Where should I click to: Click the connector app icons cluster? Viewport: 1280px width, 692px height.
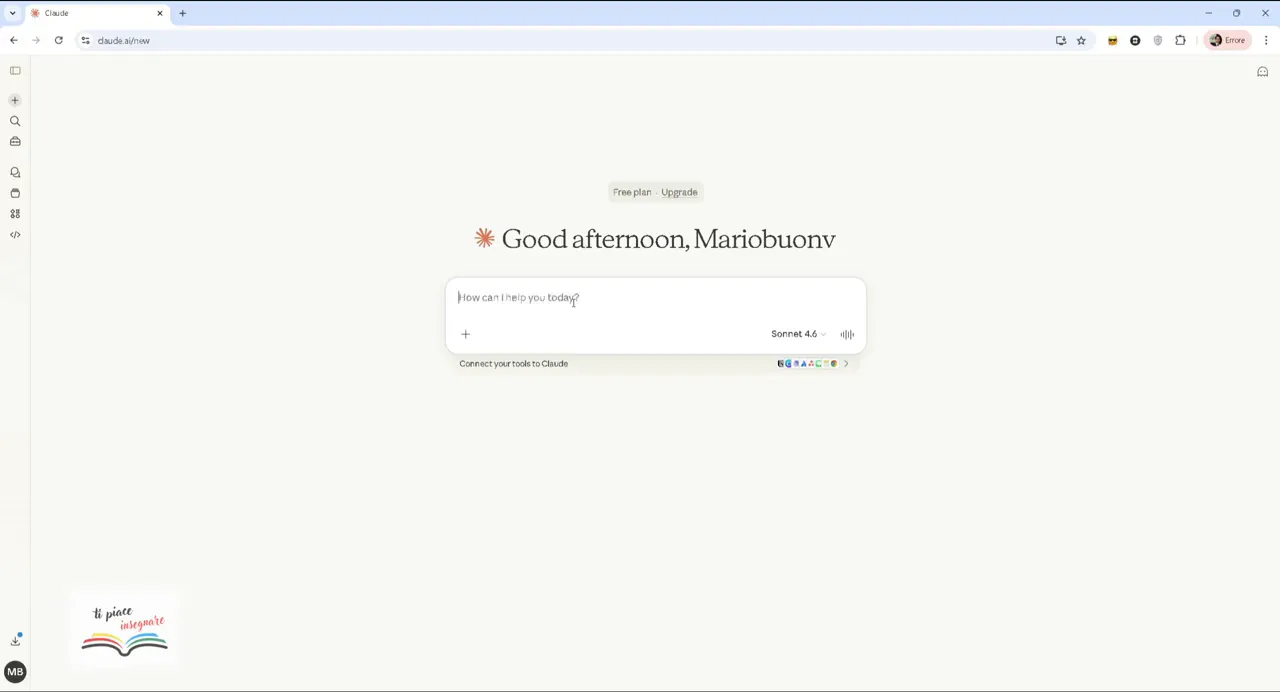coord(807,364)
